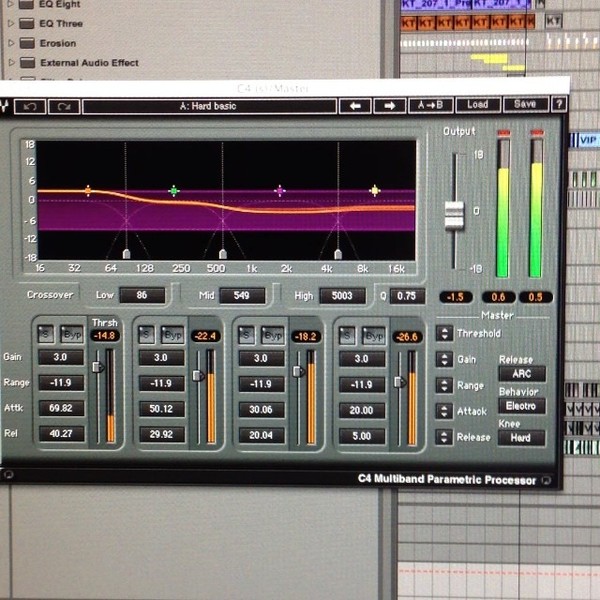This screenshot has height=600, width=600.
Task: Click the Master Threshold up/down stepper
Action: [x=444, y=333]
